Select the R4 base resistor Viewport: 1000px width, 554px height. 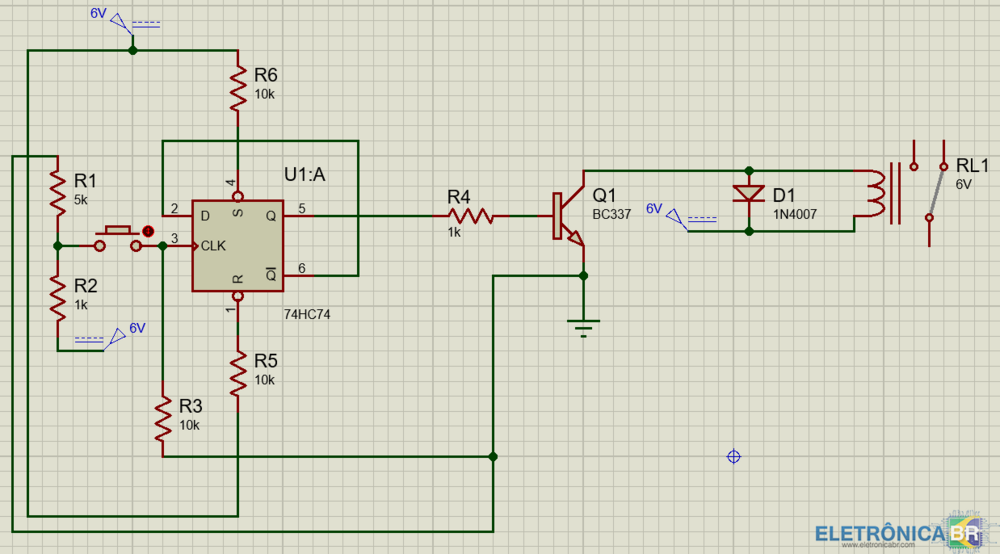pos(470,215)
